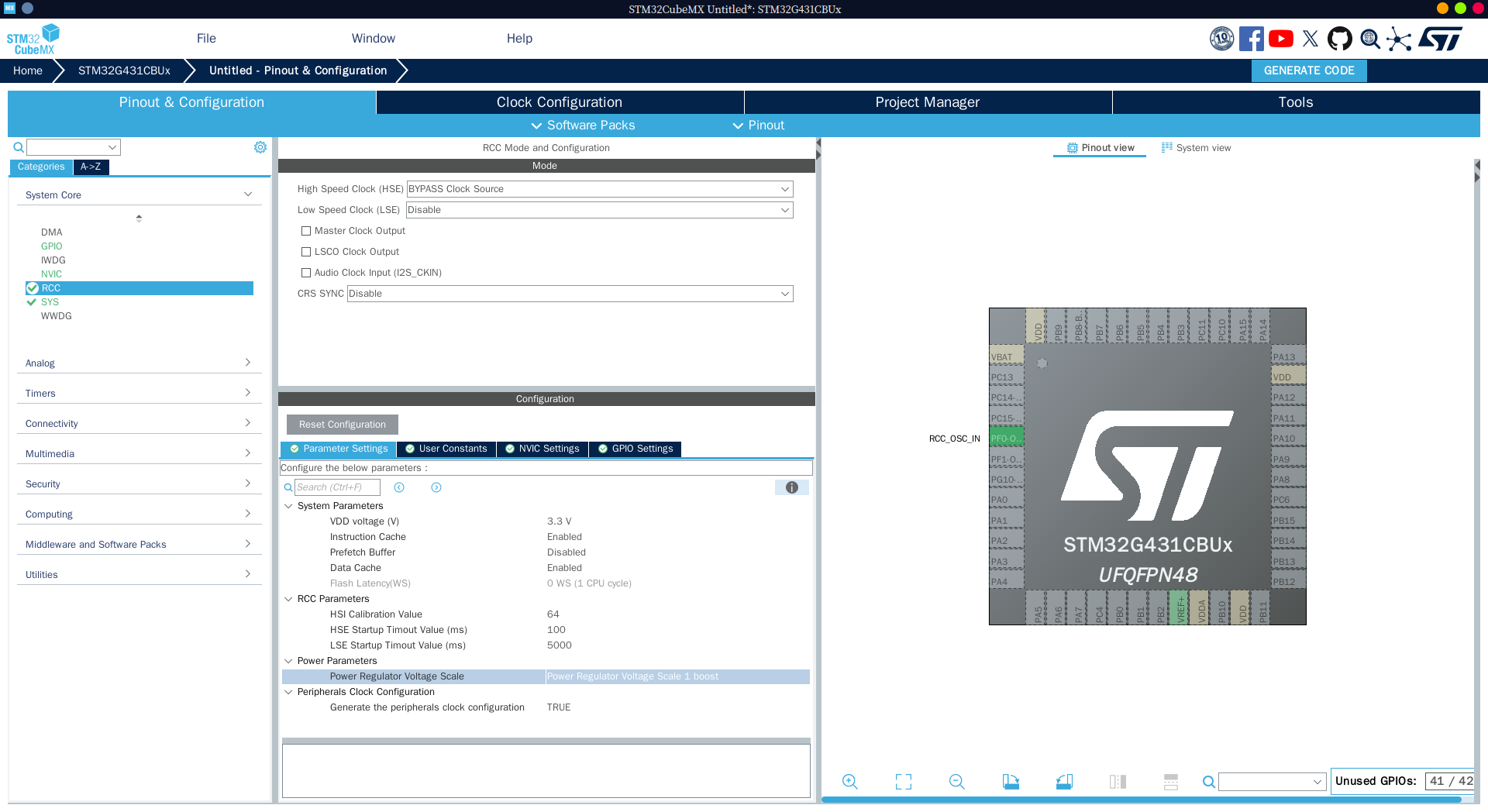Viewport: 1488px width, 812px height.
Task: Collapse the Power Parameters group
Action: (x=288, y=661)
